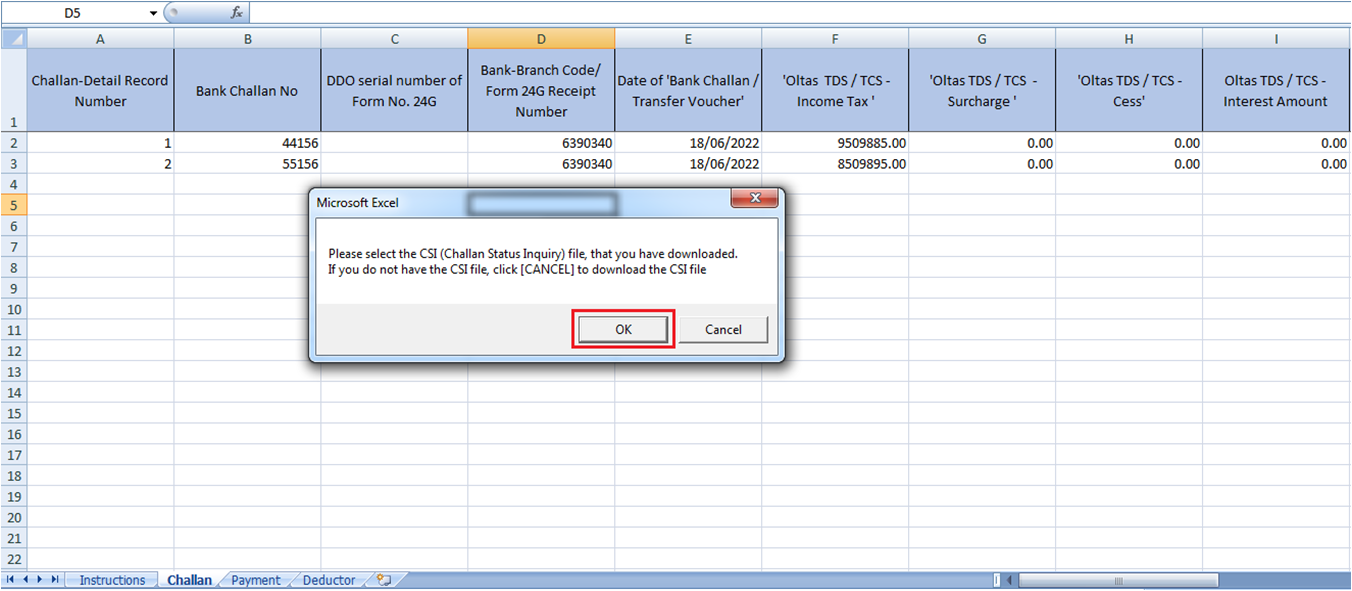Select the Challan sheet tab
This screenshot has height=591, width=1352.
coord(189,579)
